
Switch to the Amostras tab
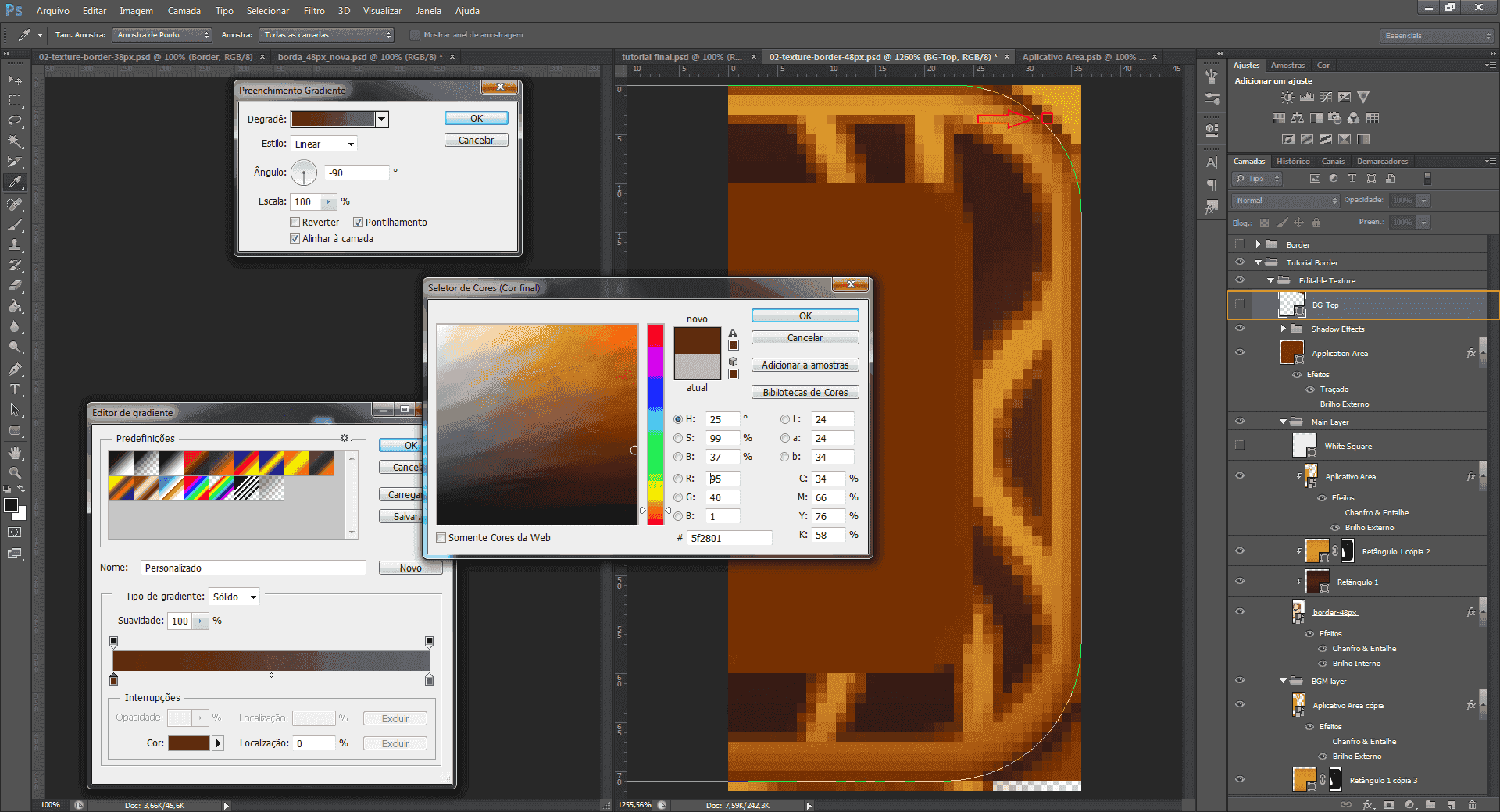(1287, 66)
